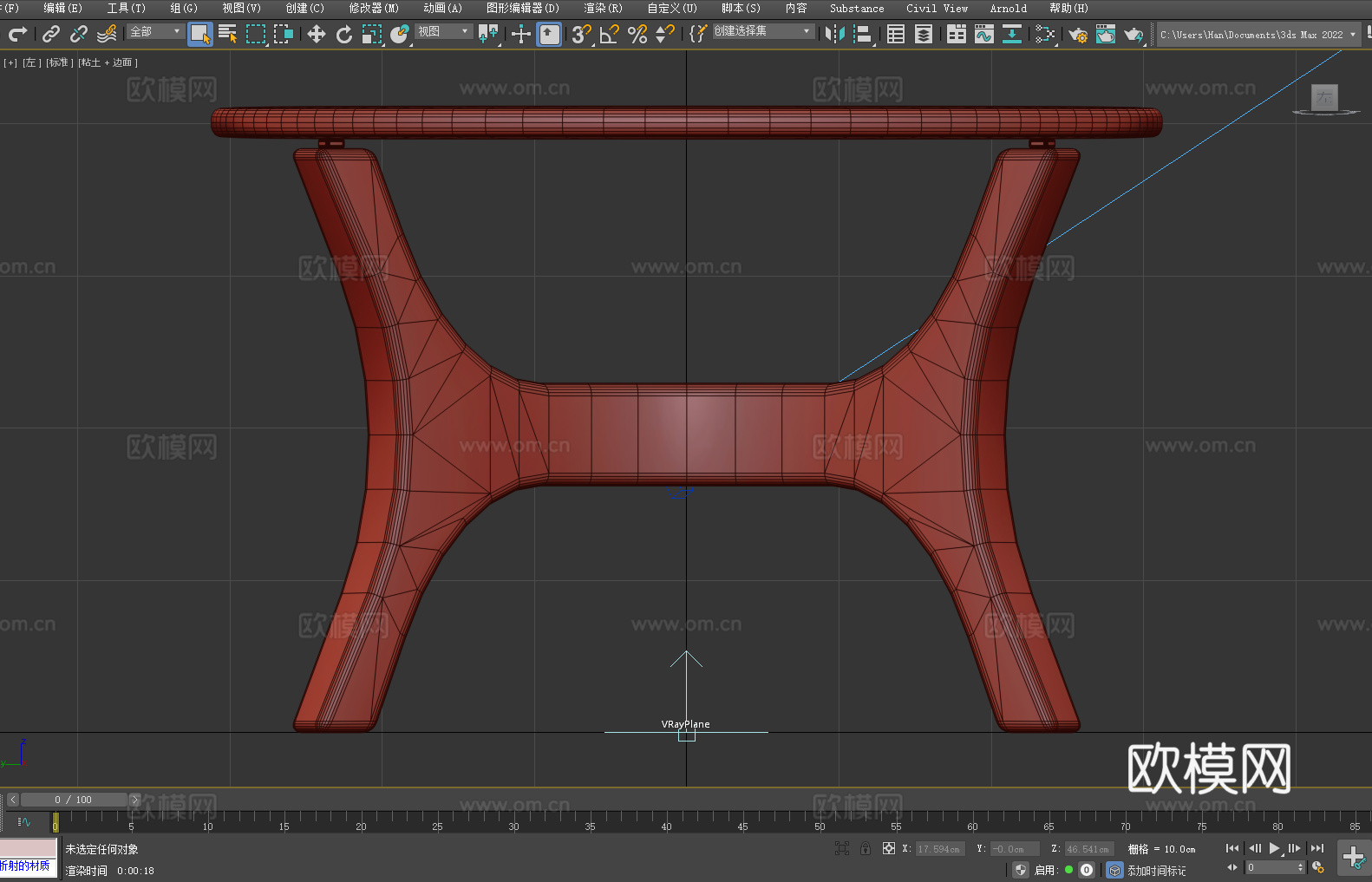Open the selection filter dropdown 全部
This screenshot has width=1372, height=882.
[x=155, y=31]
